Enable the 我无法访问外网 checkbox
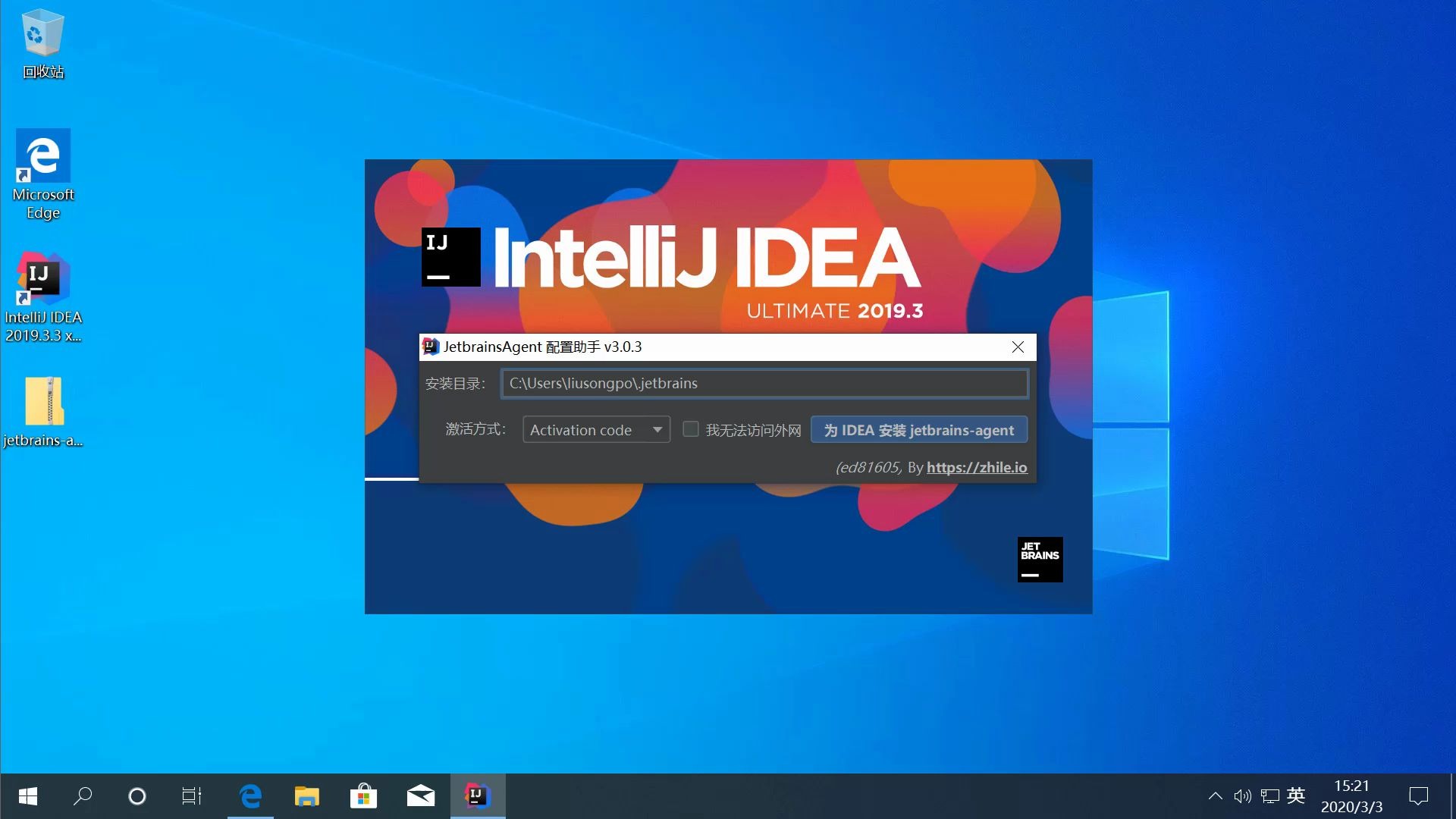Image resolution: width=1456 pixels, height=819 pixels. (x=691, y=429)
